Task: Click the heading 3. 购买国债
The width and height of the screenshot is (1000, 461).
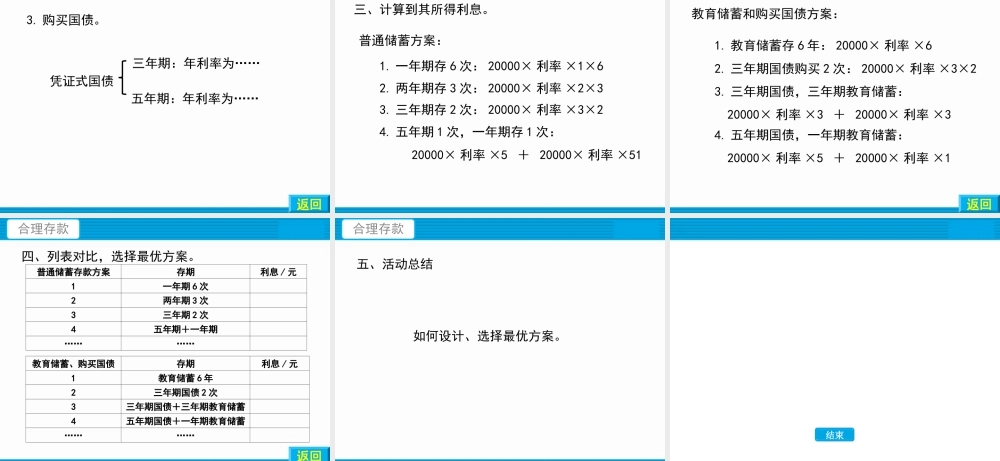Action: [62, 20]
